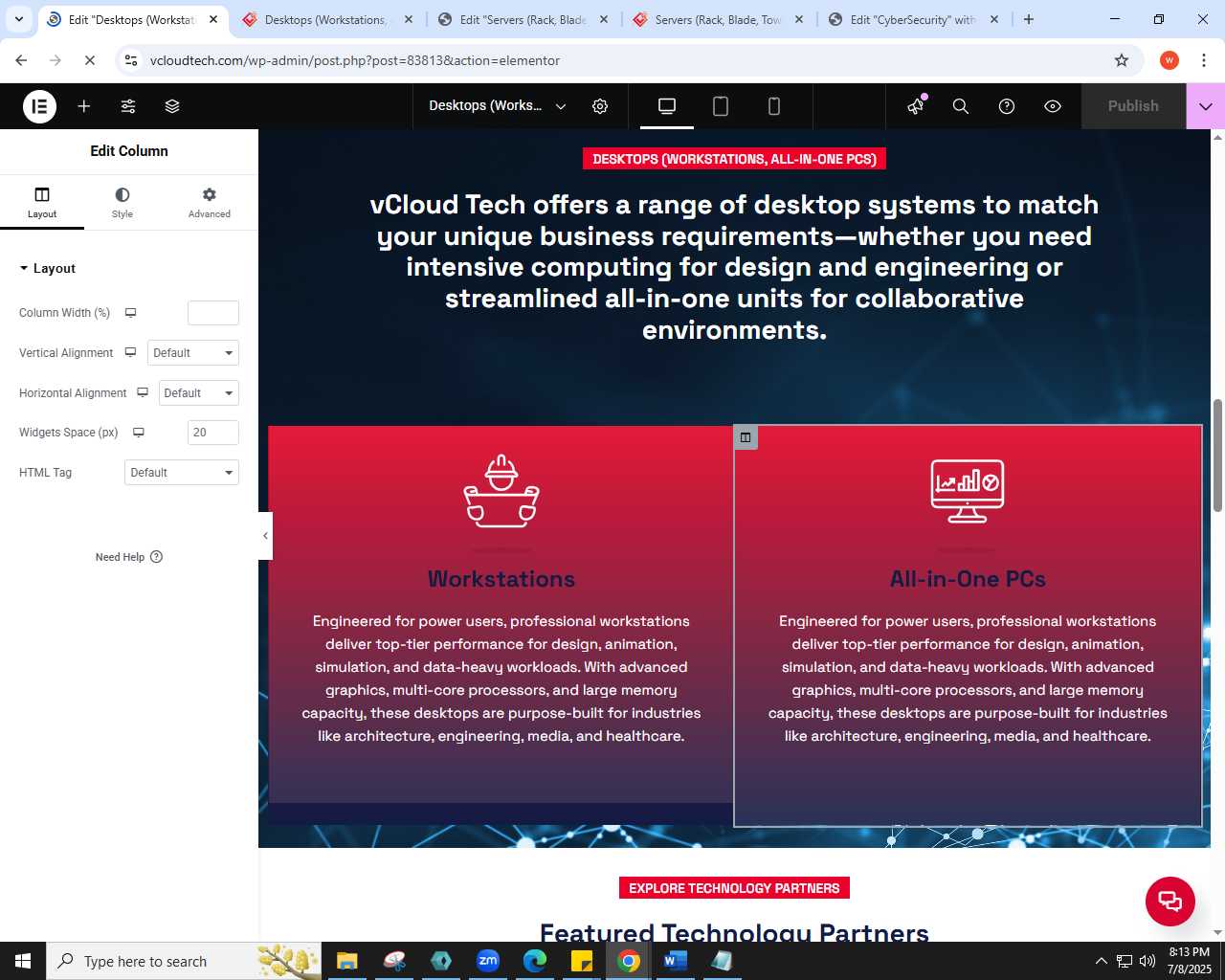Screen dimensions: 1225x980
Task: Toggle preview changes eye icon
Action: (x=1053, y=106)
